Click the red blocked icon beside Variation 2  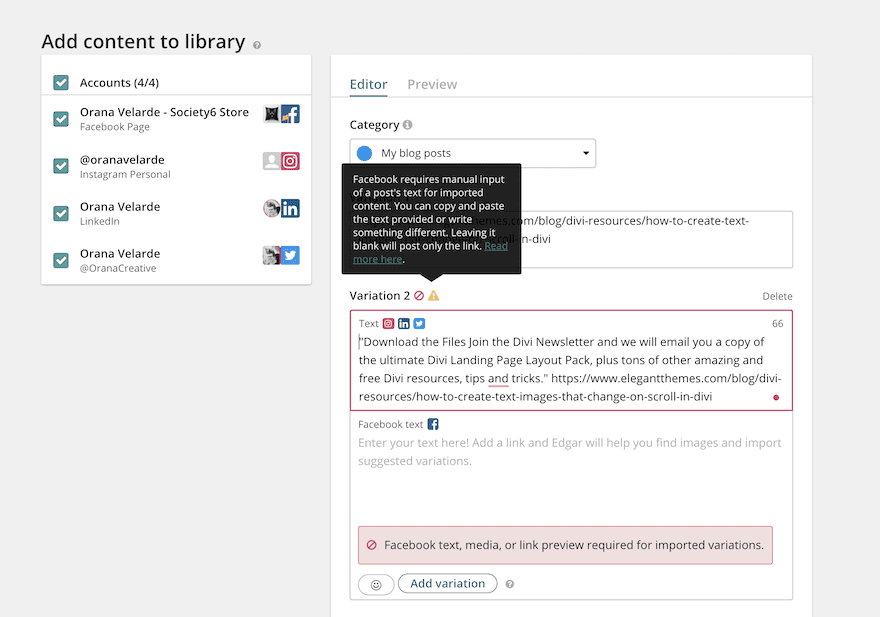pos(419,296)
